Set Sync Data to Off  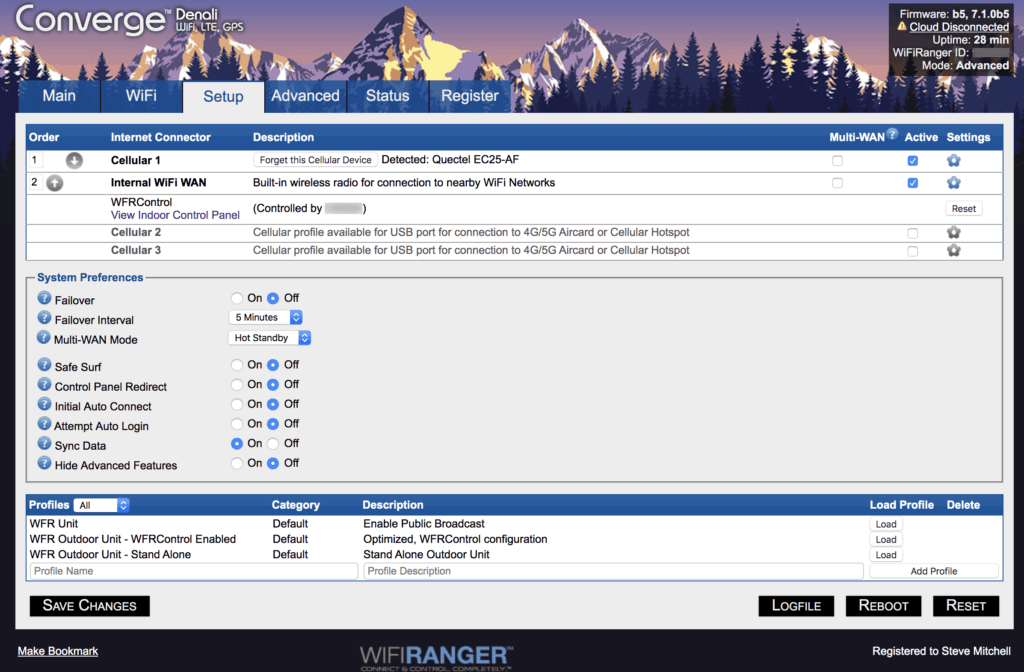click(x=273, y=443)
